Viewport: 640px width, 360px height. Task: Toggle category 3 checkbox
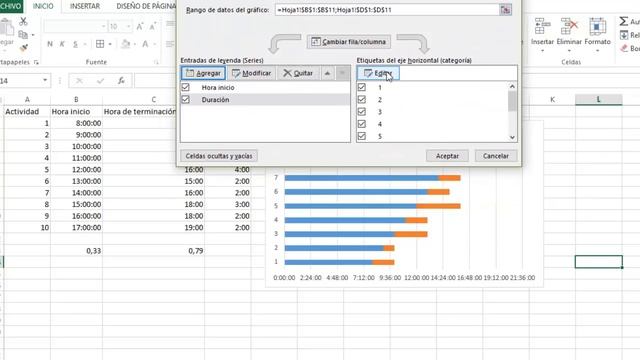(x=362, y=112)
